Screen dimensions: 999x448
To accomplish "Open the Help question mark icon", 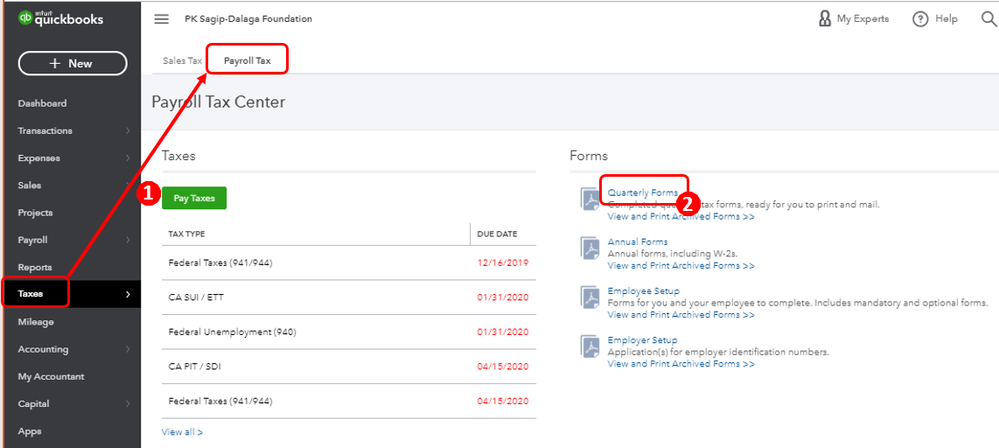I will [x=920, y=19].
